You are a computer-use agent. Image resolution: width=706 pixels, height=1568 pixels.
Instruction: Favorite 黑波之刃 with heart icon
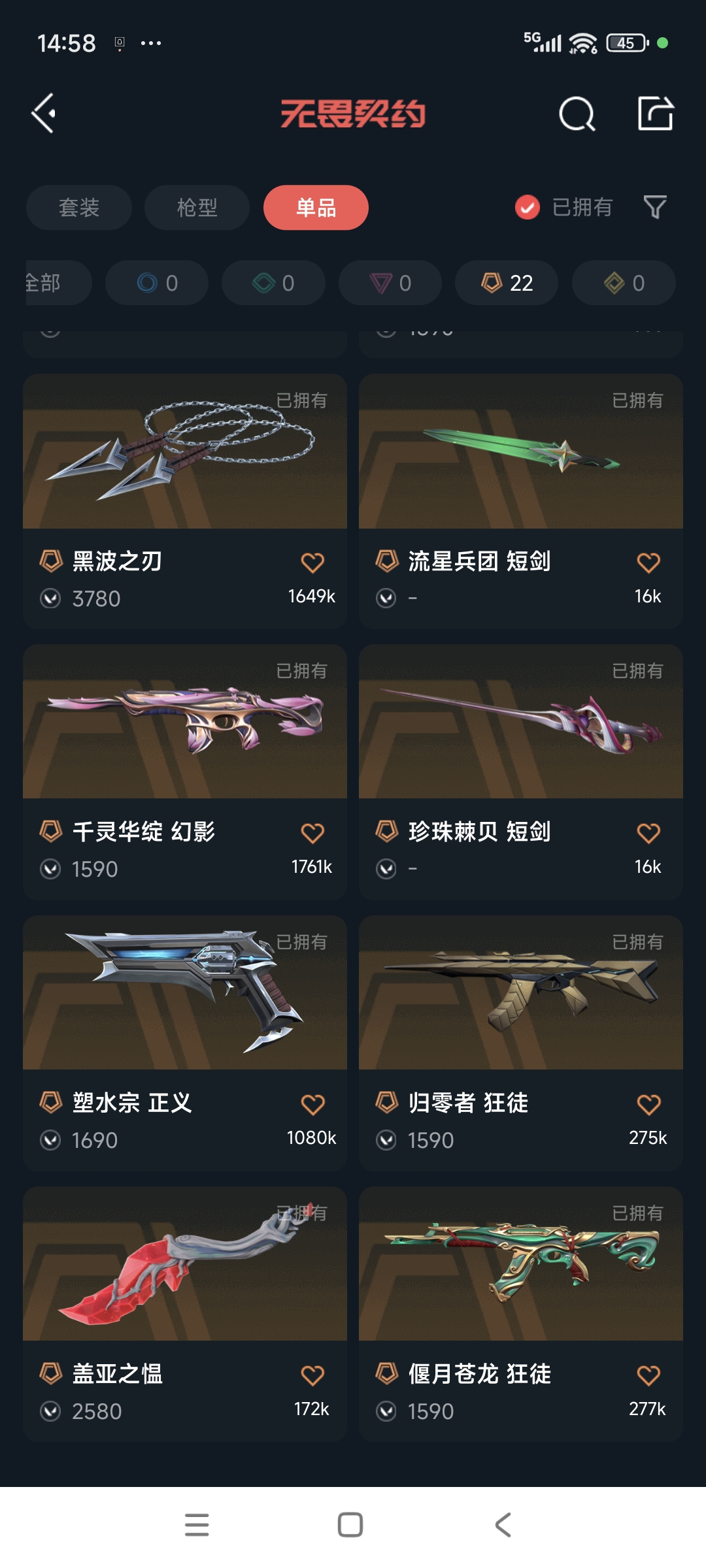pos(312,563)
